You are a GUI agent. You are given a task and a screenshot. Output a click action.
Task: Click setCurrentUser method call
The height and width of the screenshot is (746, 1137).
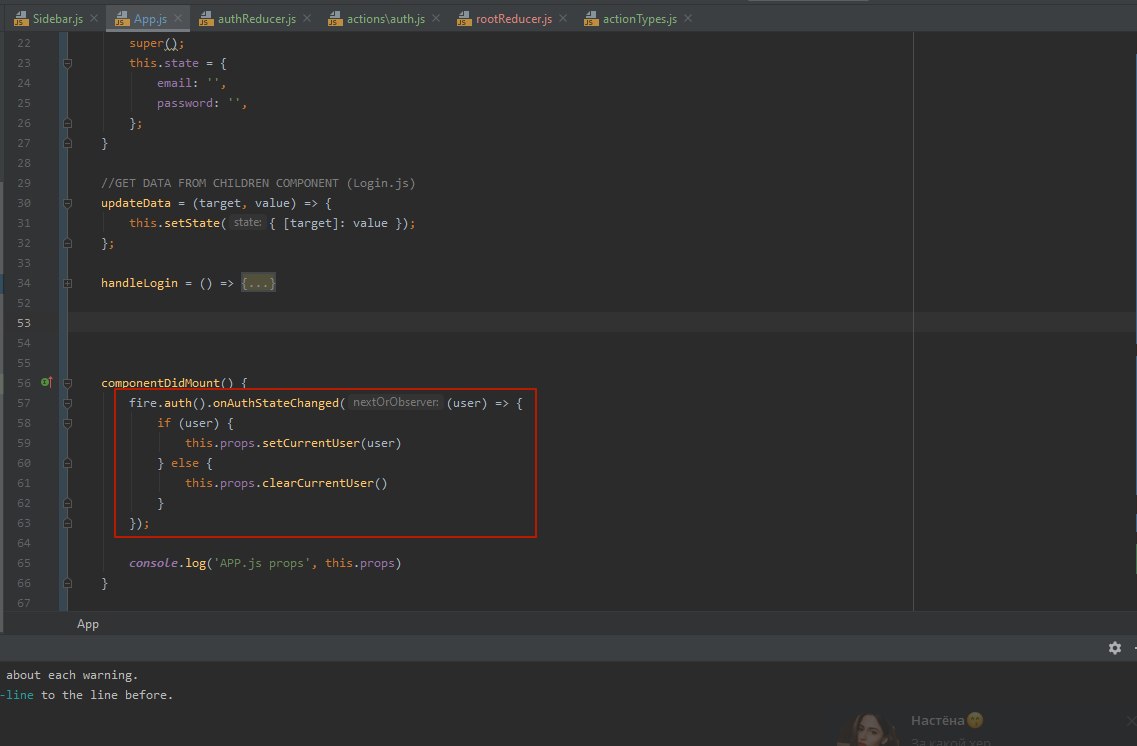click(310, 443)
